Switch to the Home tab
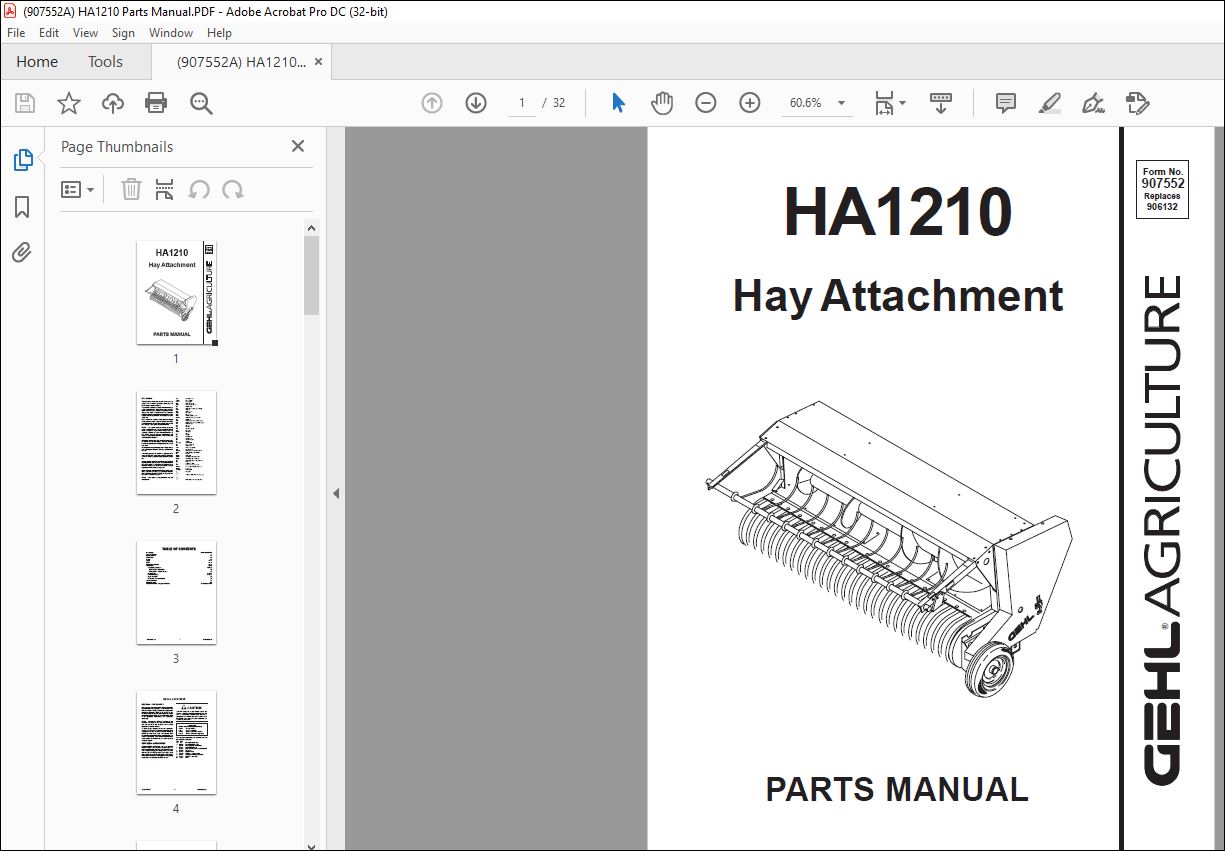This screenshot has width=1225, height=851. point(37,61)
